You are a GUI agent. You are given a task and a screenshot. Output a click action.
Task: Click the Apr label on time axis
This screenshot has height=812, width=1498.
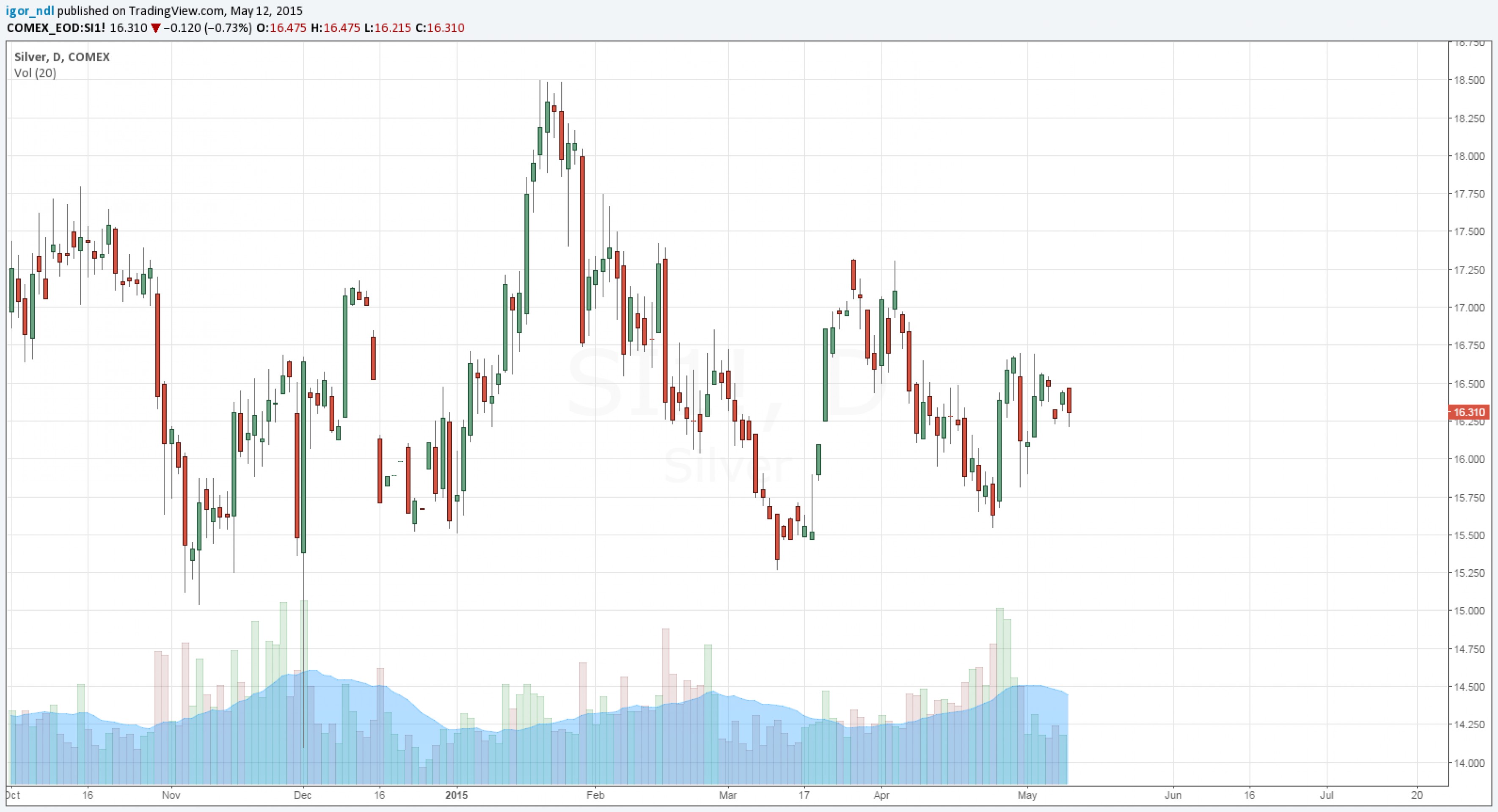881,795
